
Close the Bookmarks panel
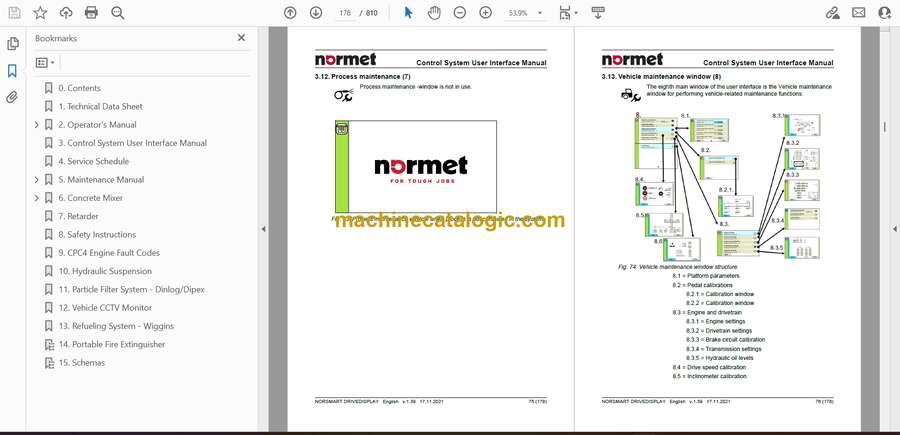241,38
